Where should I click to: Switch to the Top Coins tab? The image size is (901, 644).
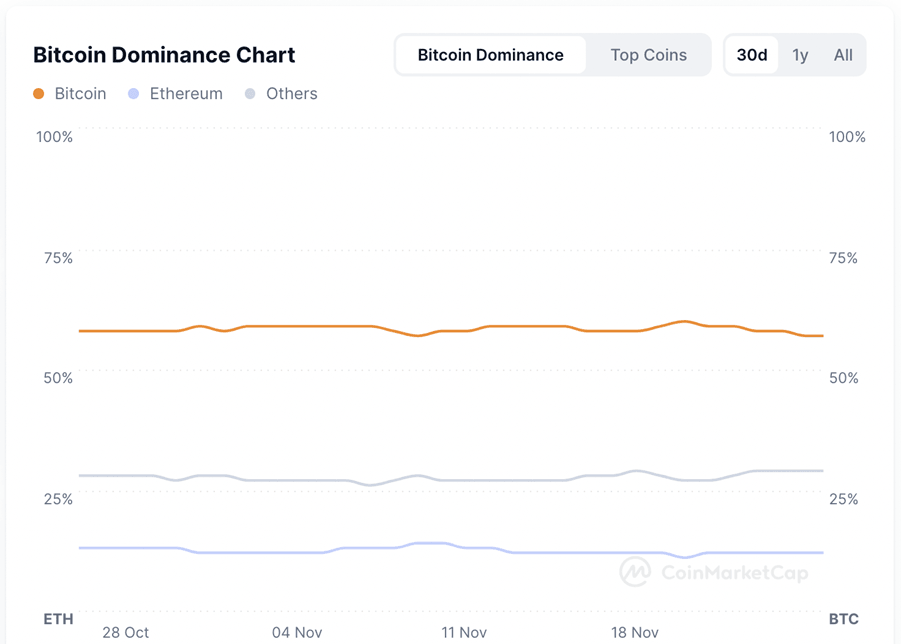648,55
